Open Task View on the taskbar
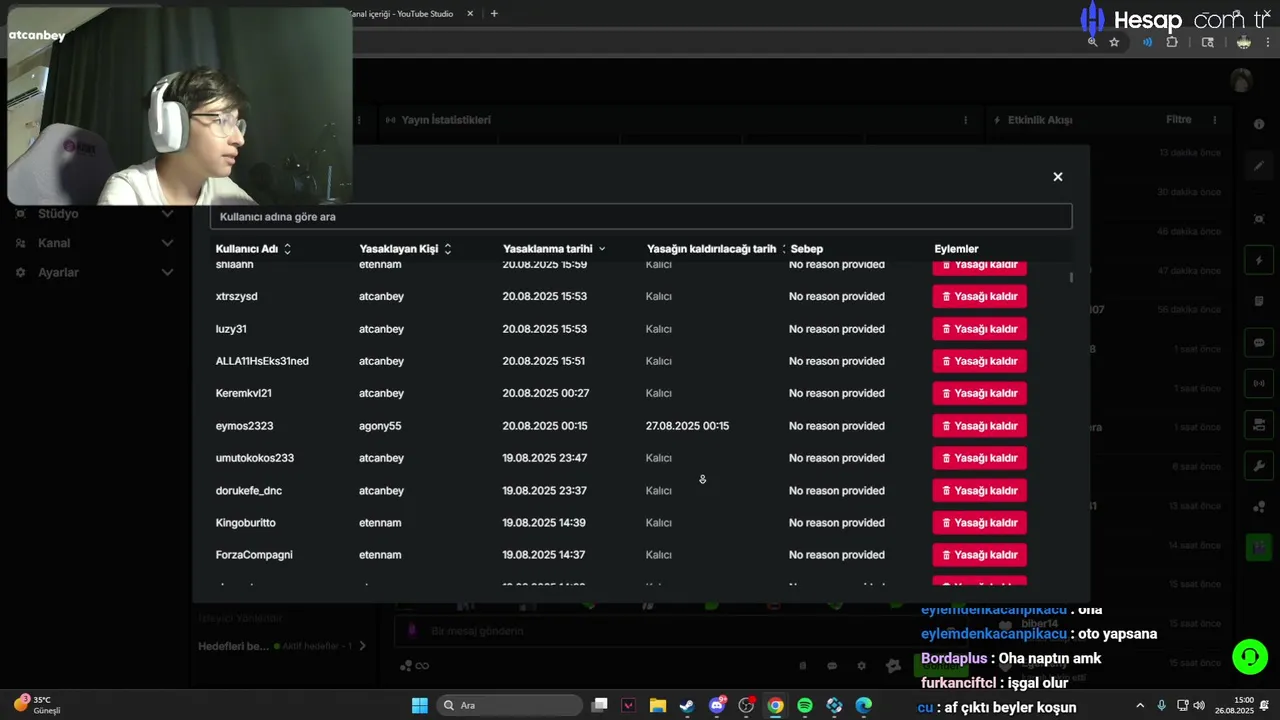Viewport: 1280px width, 720px height. 599,705
